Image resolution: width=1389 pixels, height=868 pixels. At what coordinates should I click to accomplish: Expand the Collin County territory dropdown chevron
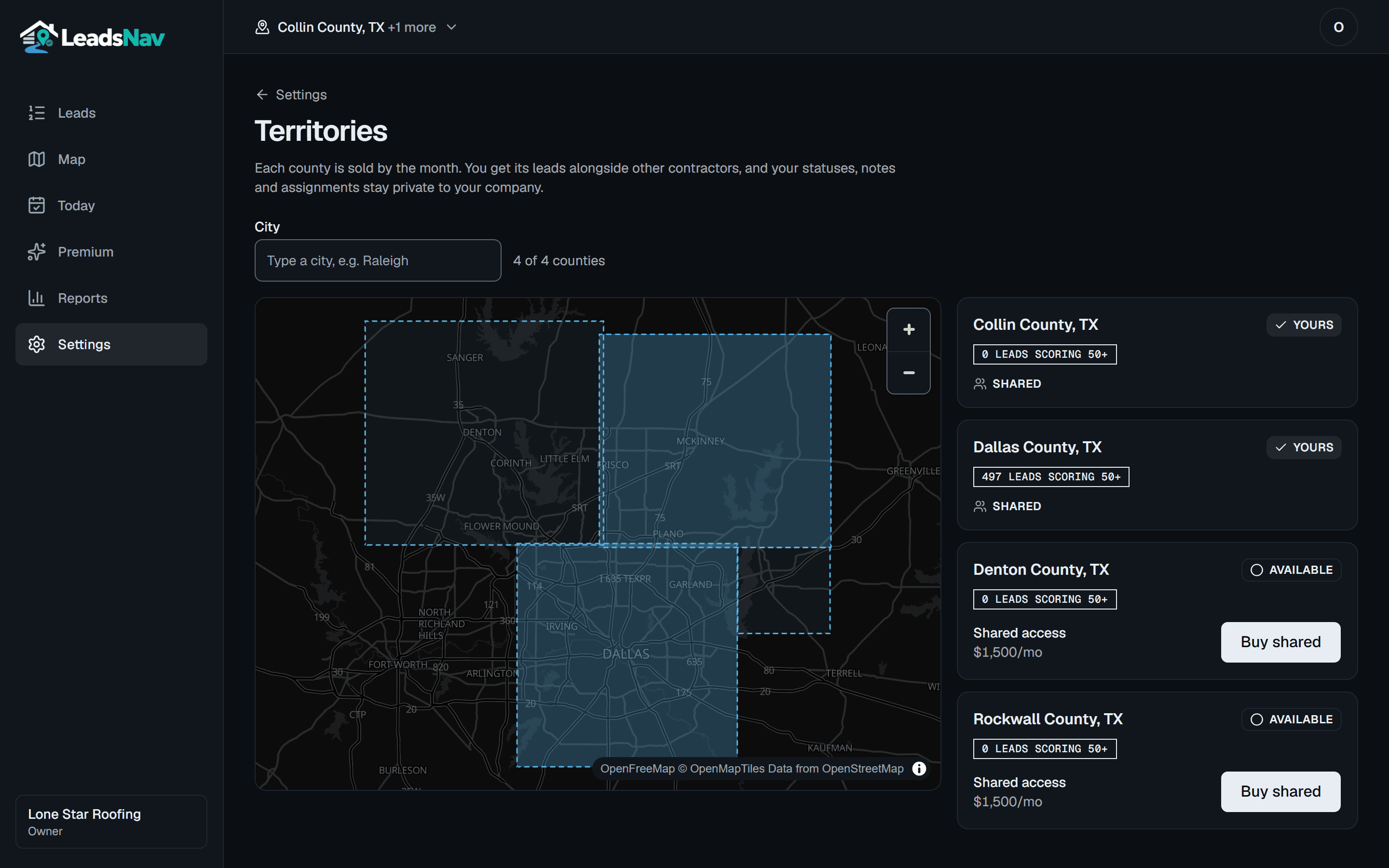click(x=452, y=27)
